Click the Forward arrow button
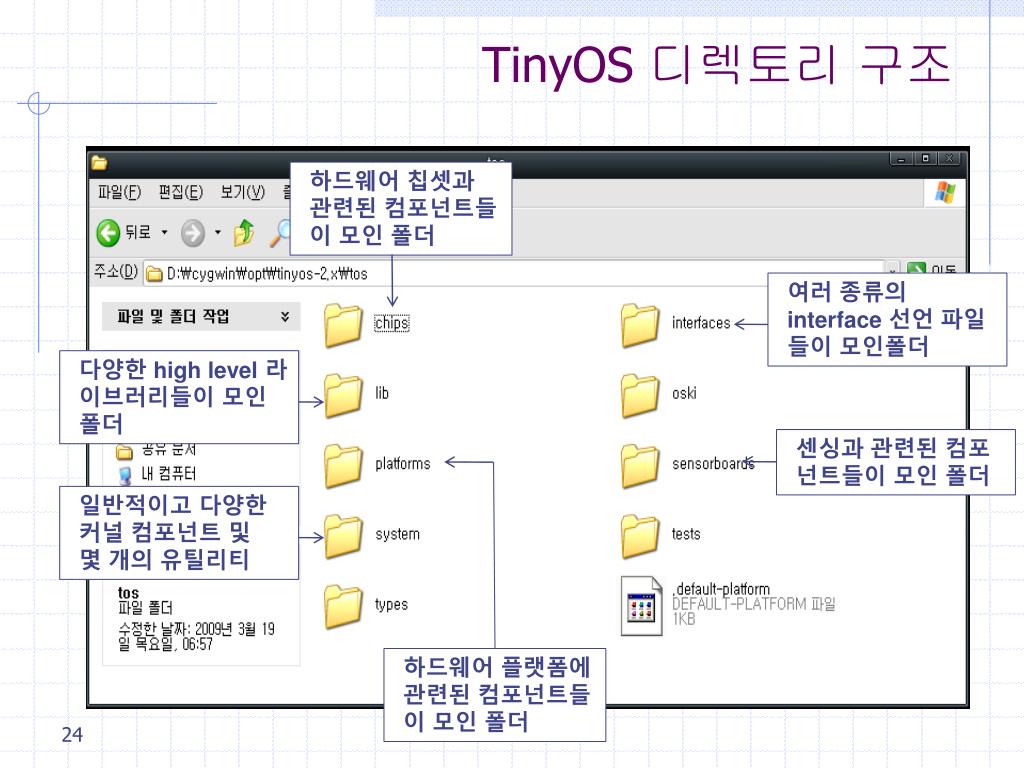Screen dimensions: 1024x768 [193, 232]
